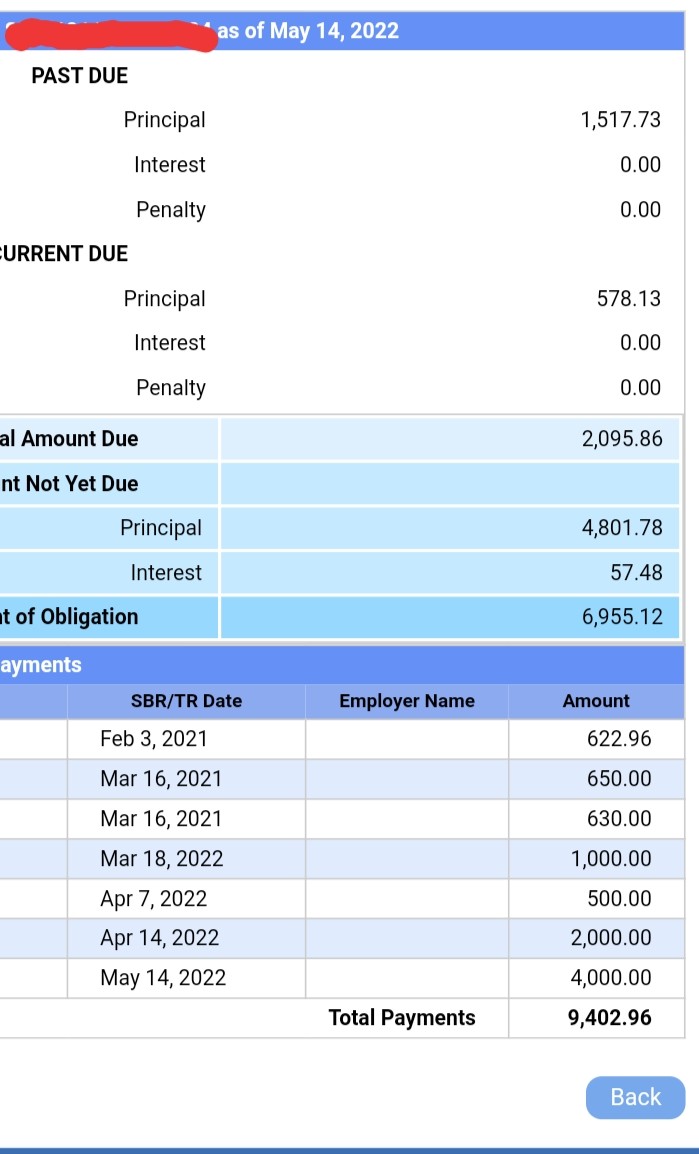Click the 4,000.00 payment amount

pos(611,977)
